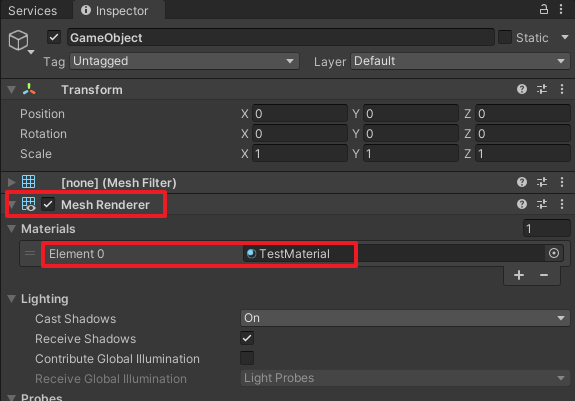Open Mesh Filter more options menu
Screen dimensions: 575x401
point(562,182)
